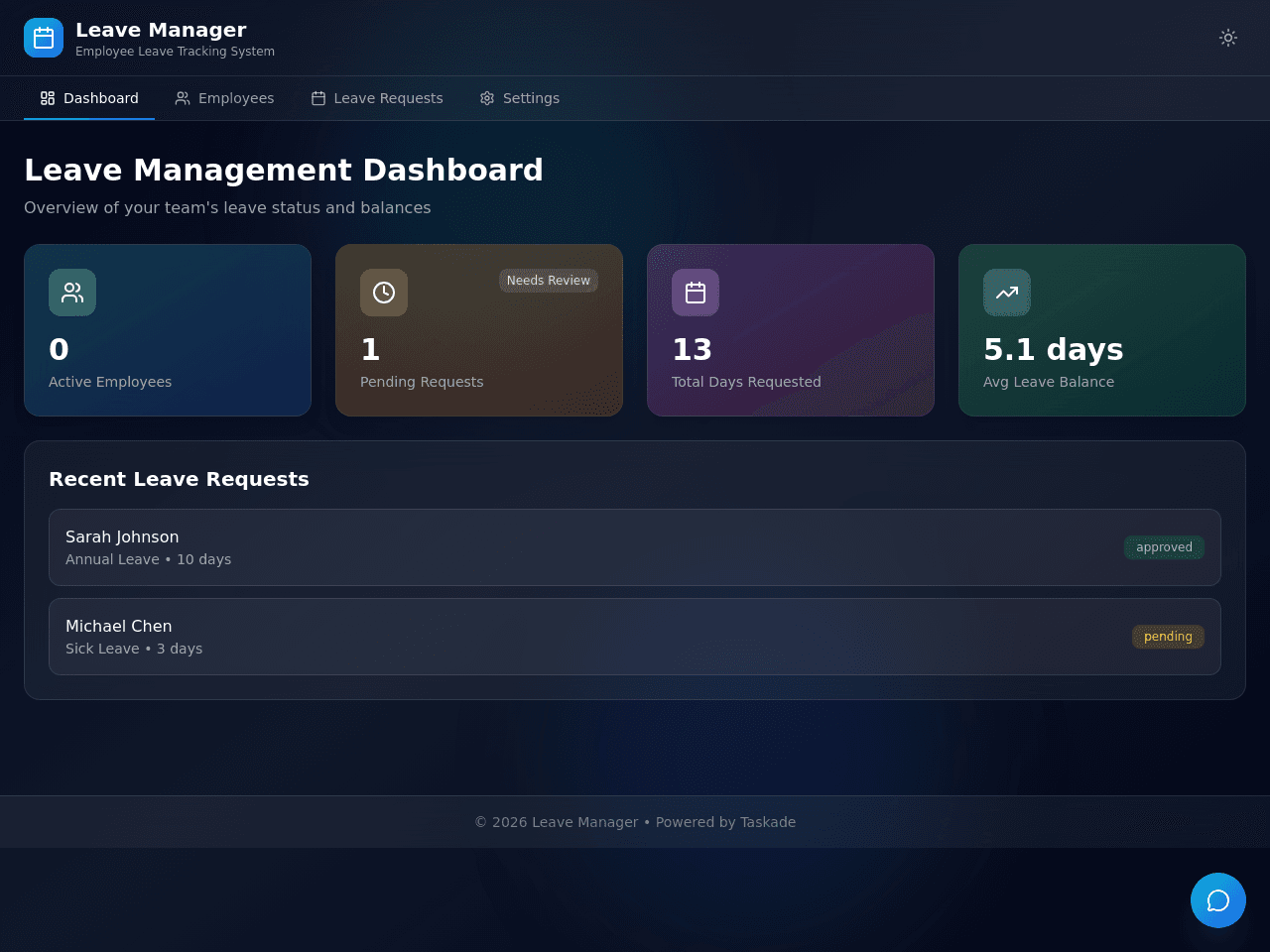Image resolution: width=1270 pixels, height=952 pixels.
Task: Click the Recent Leave Requests heading
Action: click(x=179, y=479)
